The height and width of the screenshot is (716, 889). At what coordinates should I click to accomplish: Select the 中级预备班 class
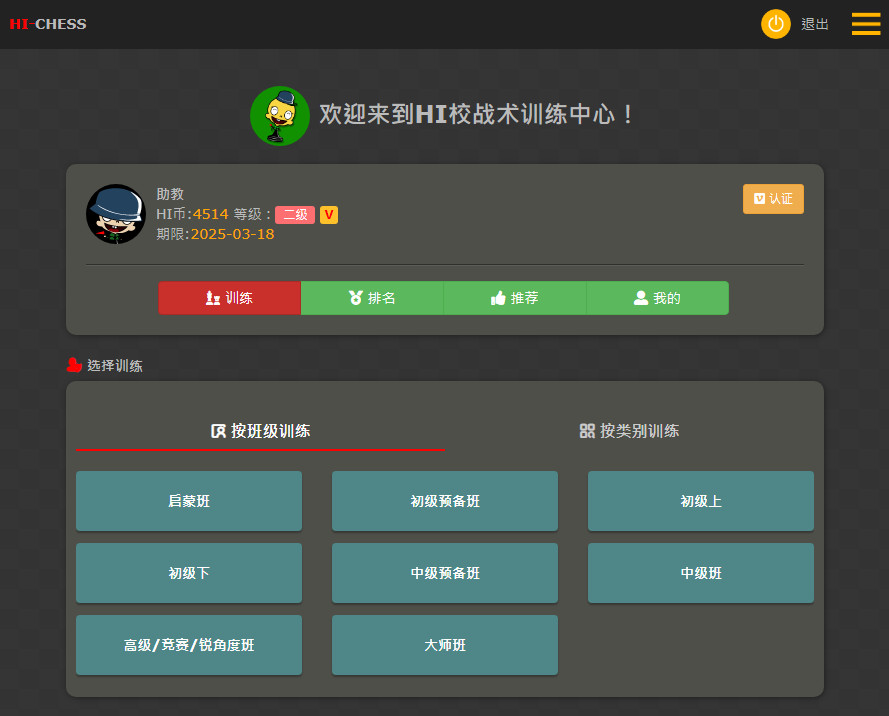coord(445,573)
